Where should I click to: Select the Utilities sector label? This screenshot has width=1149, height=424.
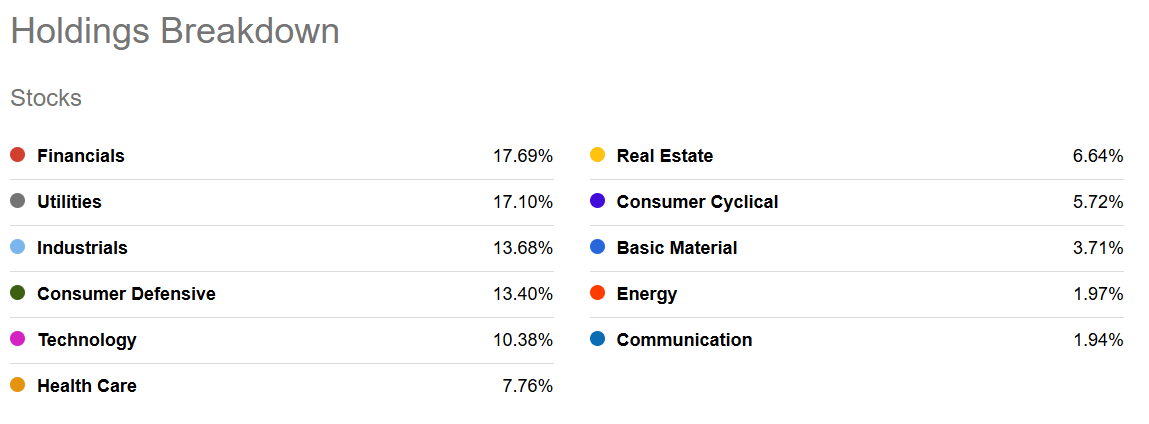pos(69,202)
